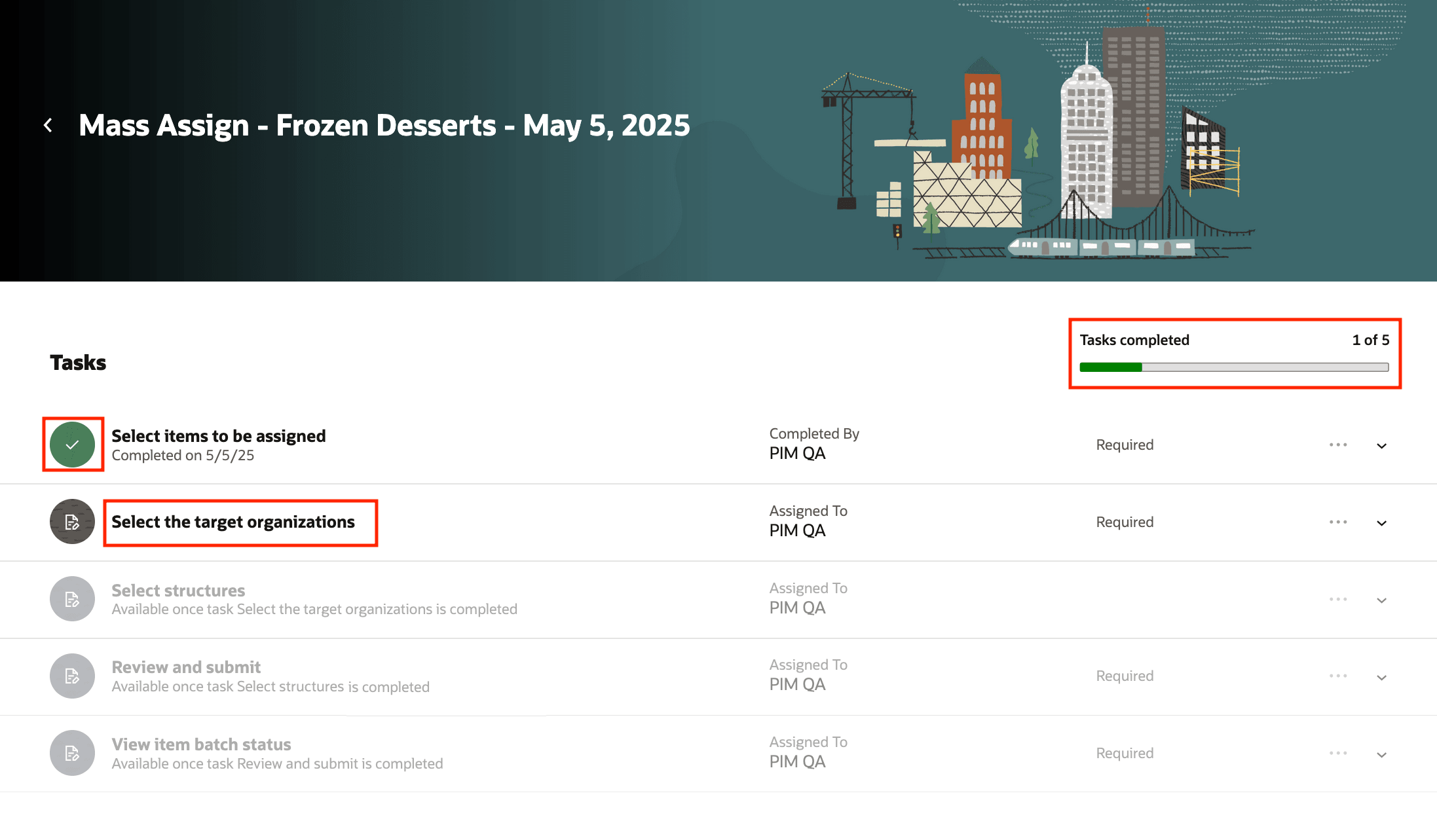The height and width of the screenshot is (840, 1437).
Task: Open more actions for Select items to be assigned
Action: pyautogui.click(x=1338, y=445)
